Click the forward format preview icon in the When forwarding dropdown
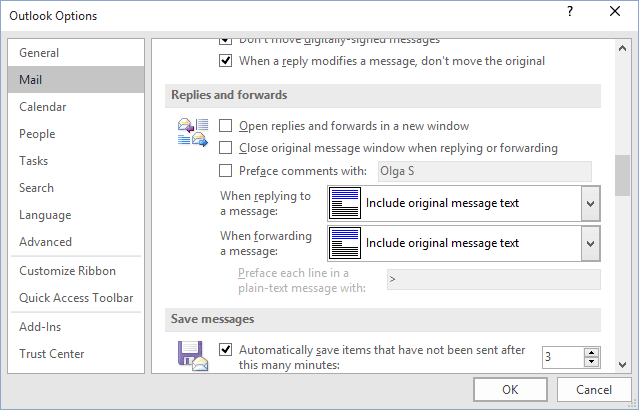Screen dimensions: 639x410 [x=345, y=243]
